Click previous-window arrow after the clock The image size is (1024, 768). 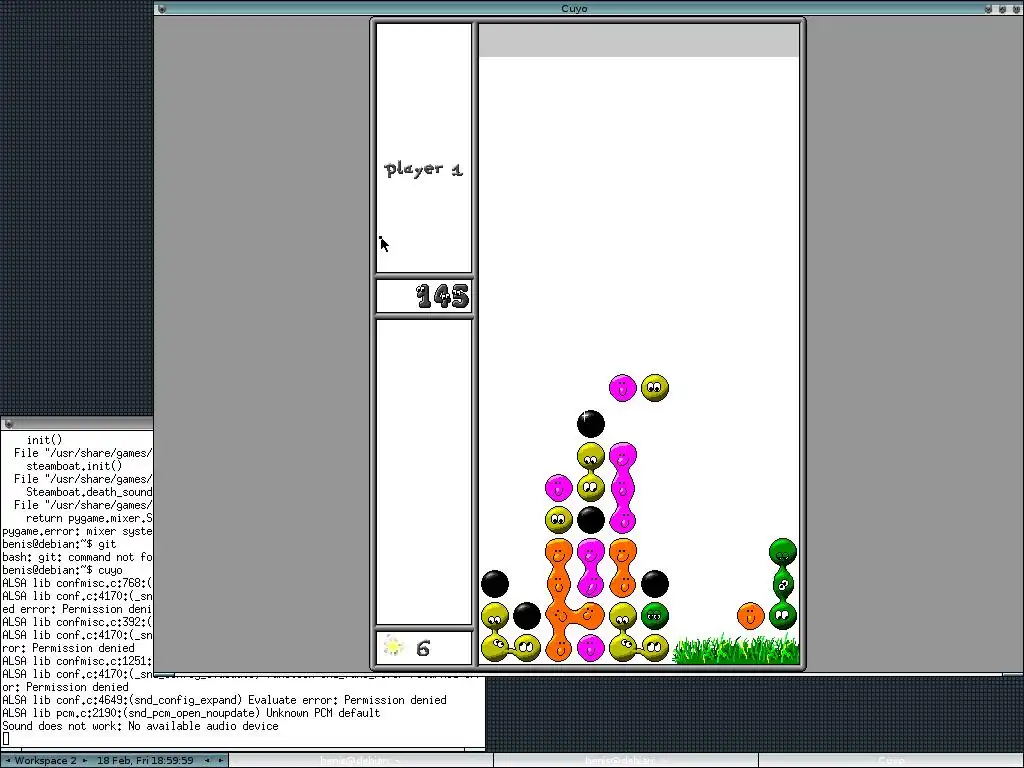[x=207, y=760]
